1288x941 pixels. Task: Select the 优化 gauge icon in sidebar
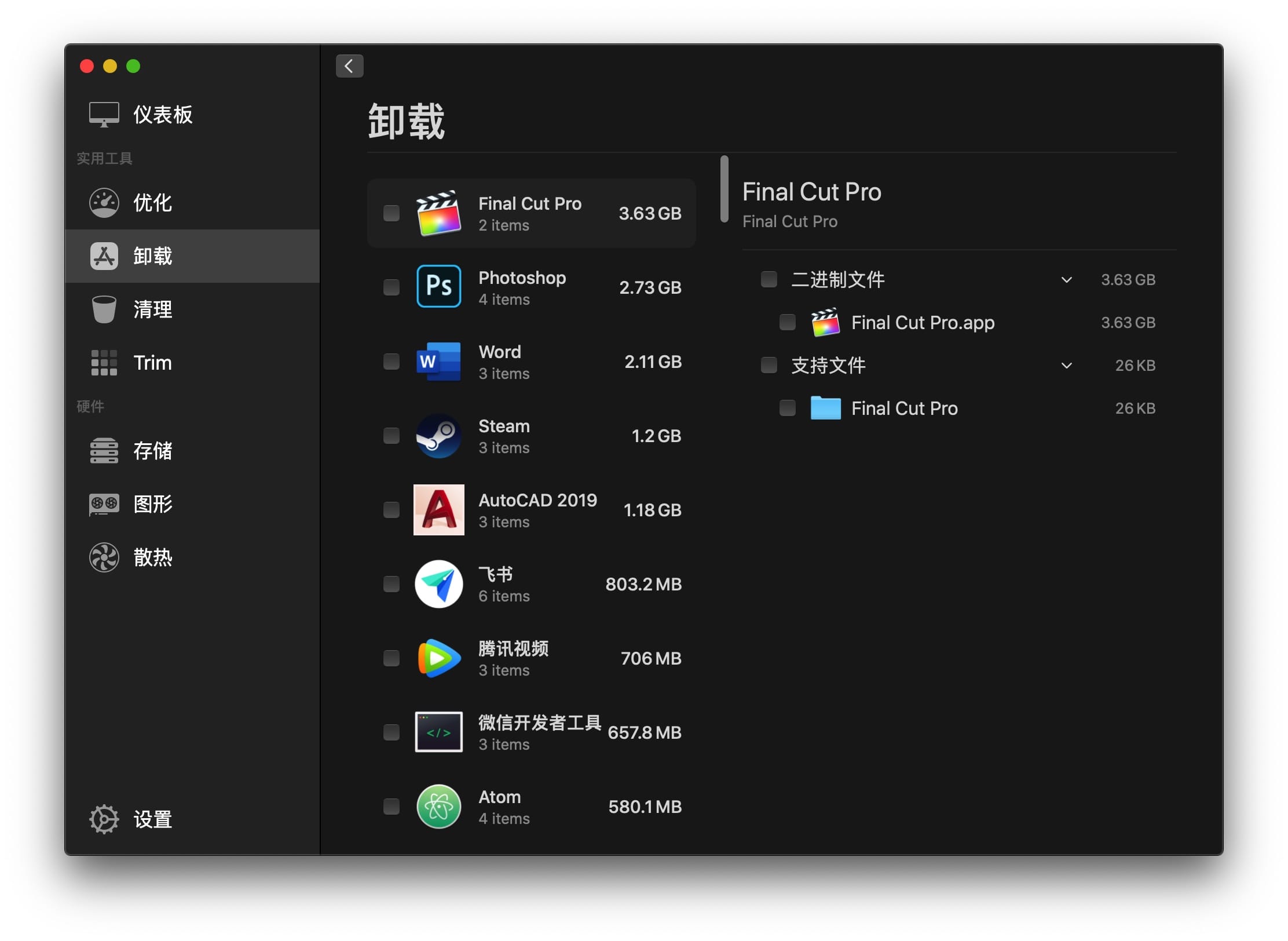point(104,203)
